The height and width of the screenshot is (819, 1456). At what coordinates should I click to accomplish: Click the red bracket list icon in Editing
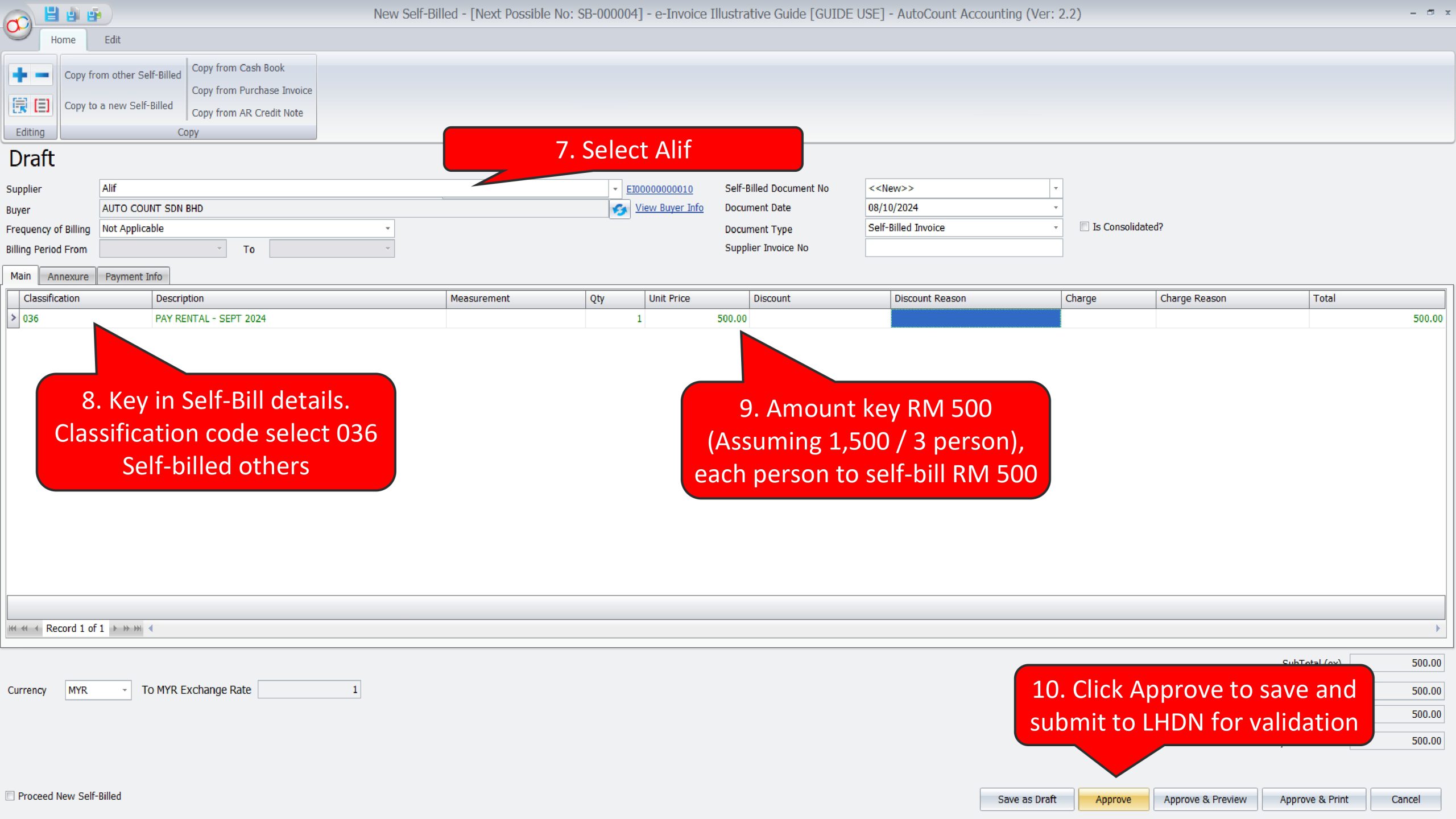click(42, 105)
